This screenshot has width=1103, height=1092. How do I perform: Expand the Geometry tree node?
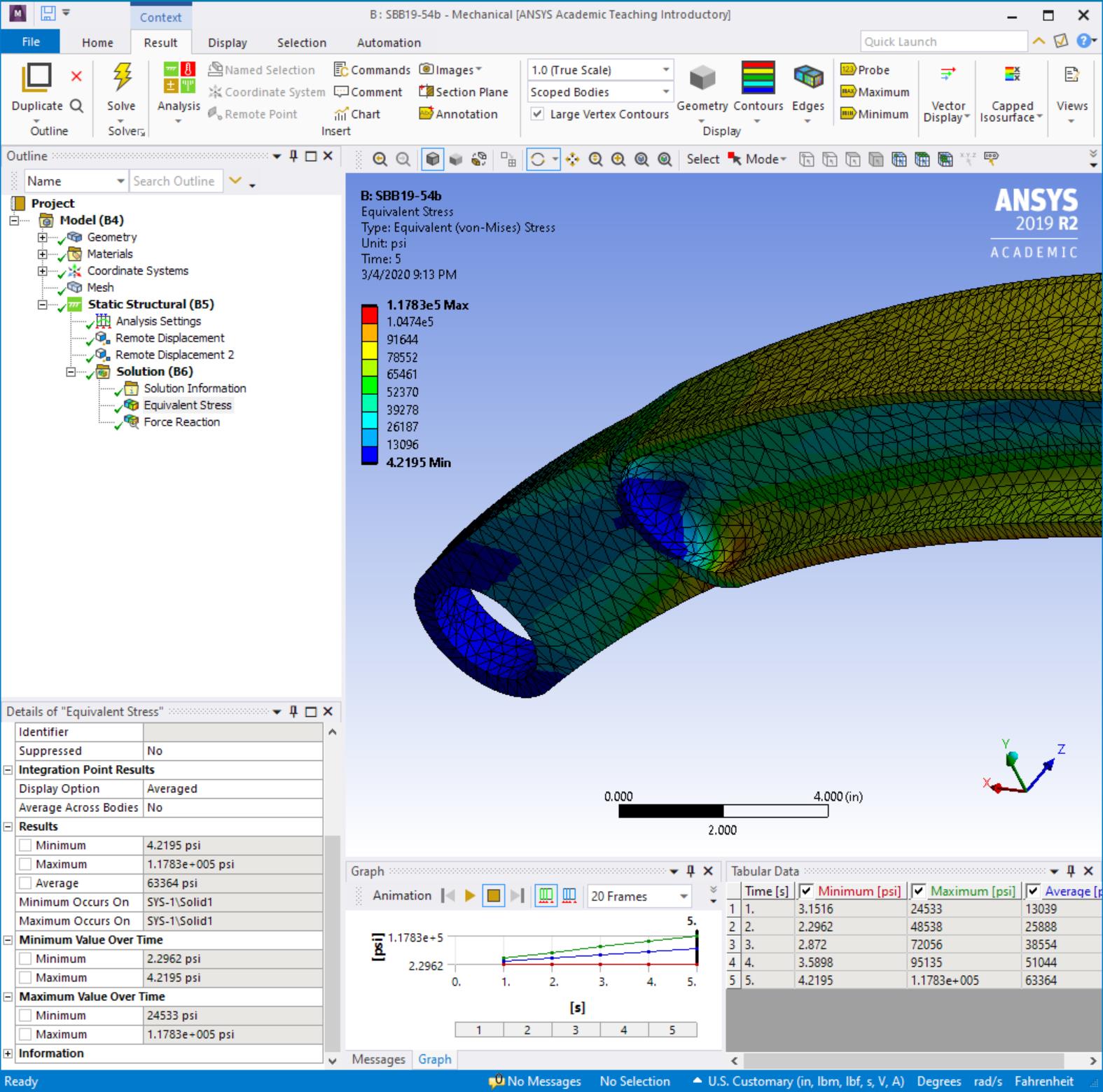(x=43, y=237)
